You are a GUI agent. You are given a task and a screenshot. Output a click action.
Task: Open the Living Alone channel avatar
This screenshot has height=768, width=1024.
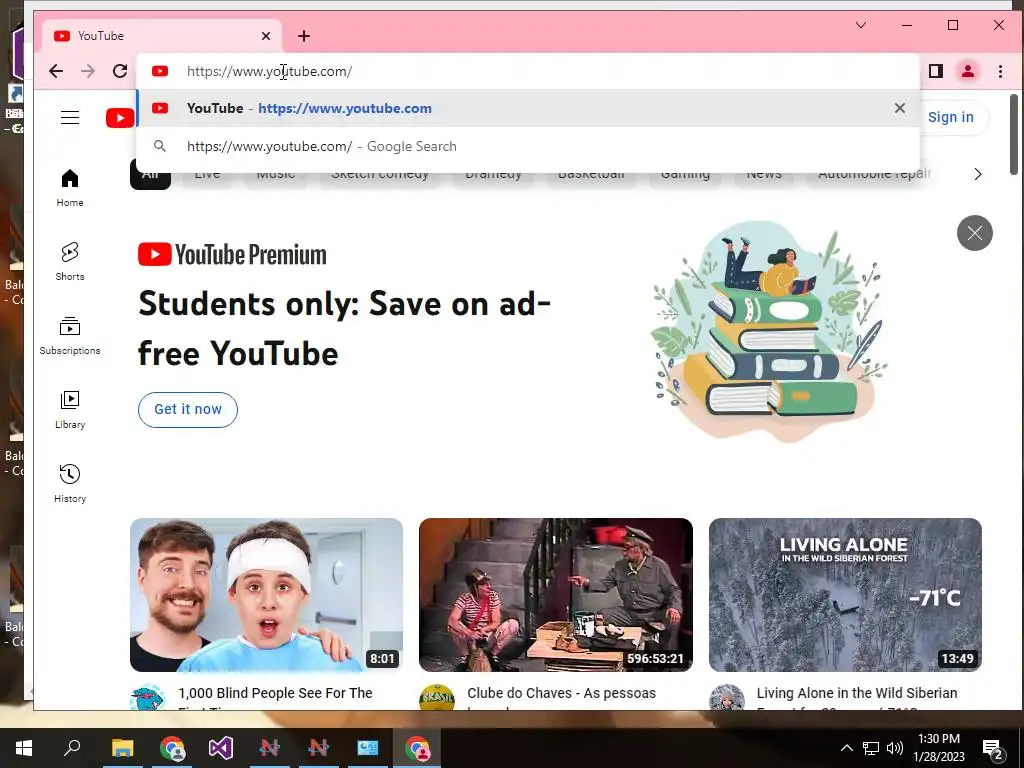(726, 697)
